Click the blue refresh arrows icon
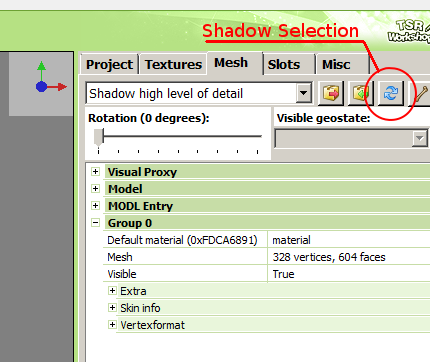The height and width of the screenshot is (362, 430). pos(391,93)
